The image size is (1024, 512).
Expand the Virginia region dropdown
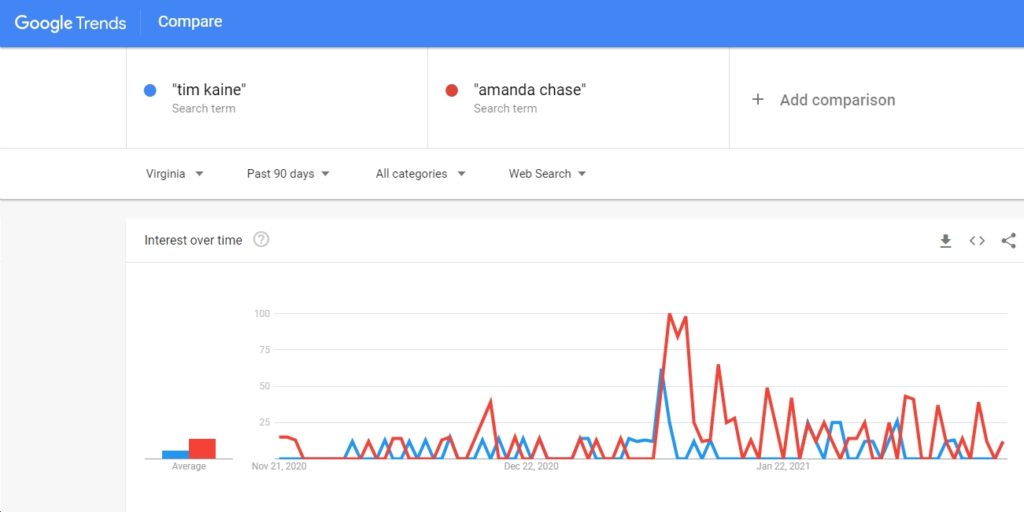coord(175,174)
